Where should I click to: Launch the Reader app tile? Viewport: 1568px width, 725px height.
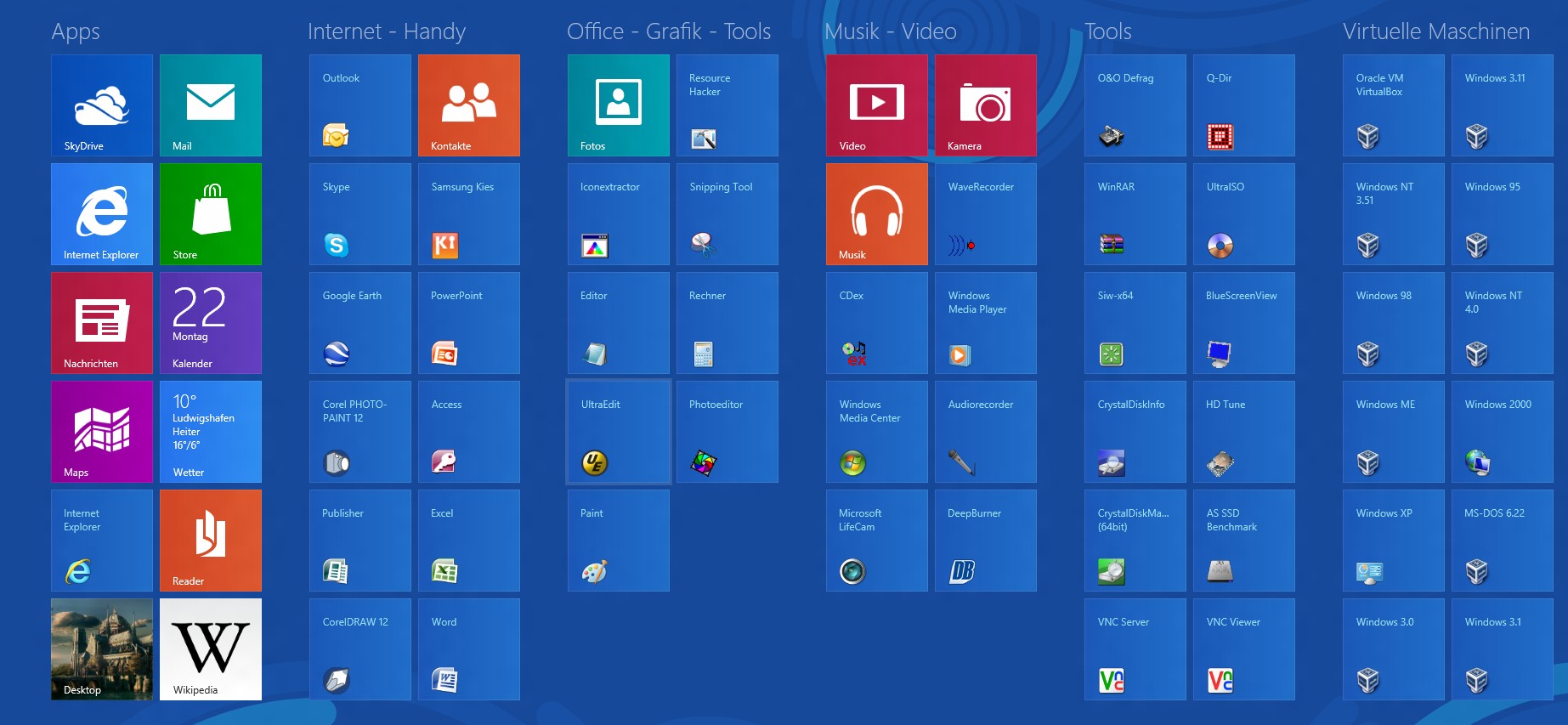pyautogui.click(x=211, y=541)
